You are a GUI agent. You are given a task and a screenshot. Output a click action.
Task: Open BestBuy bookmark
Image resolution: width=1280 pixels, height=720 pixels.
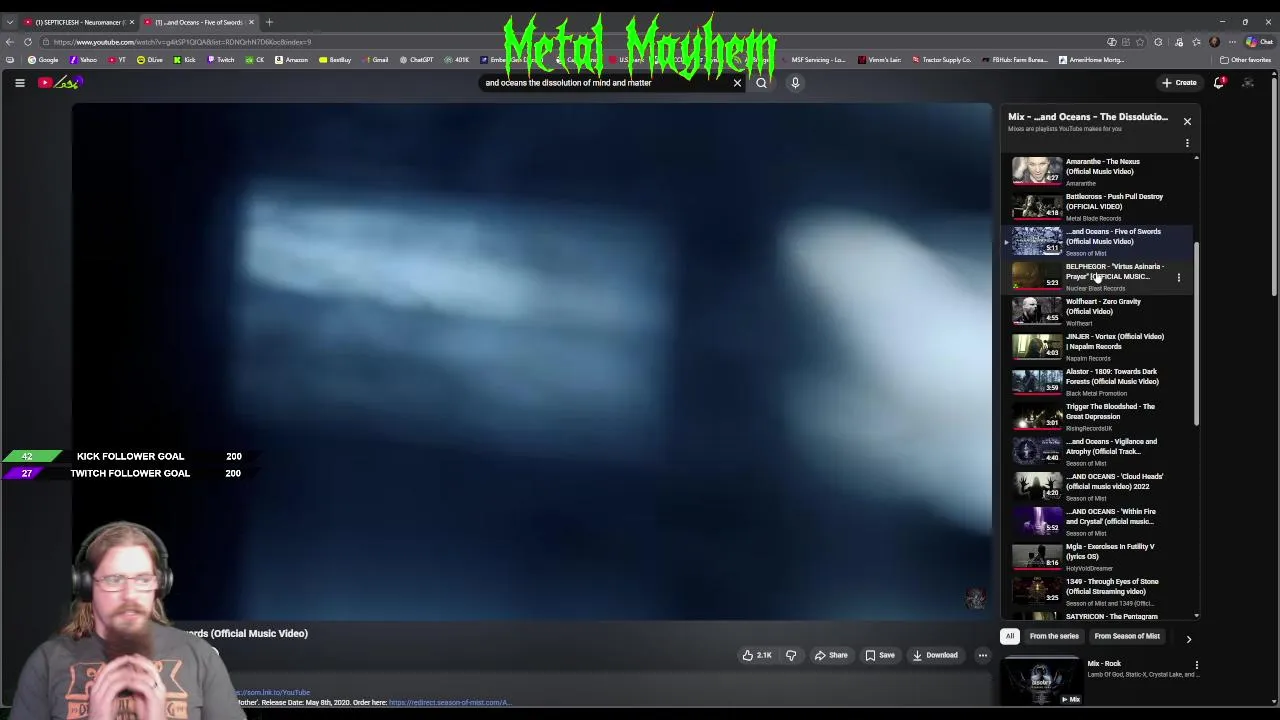(x=335, y=60)
